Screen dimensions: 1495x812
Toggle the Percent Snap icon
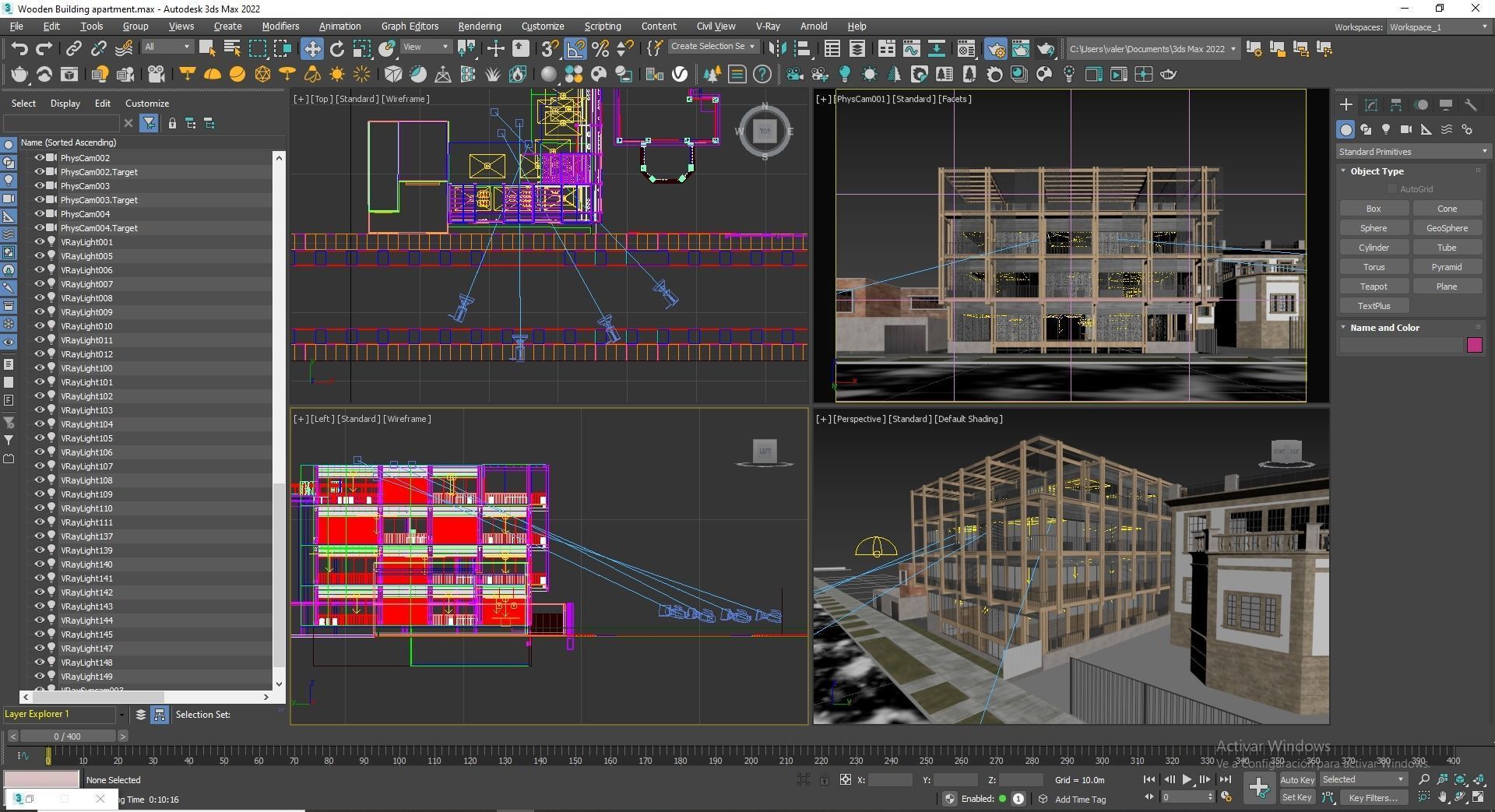coord(600,48)
